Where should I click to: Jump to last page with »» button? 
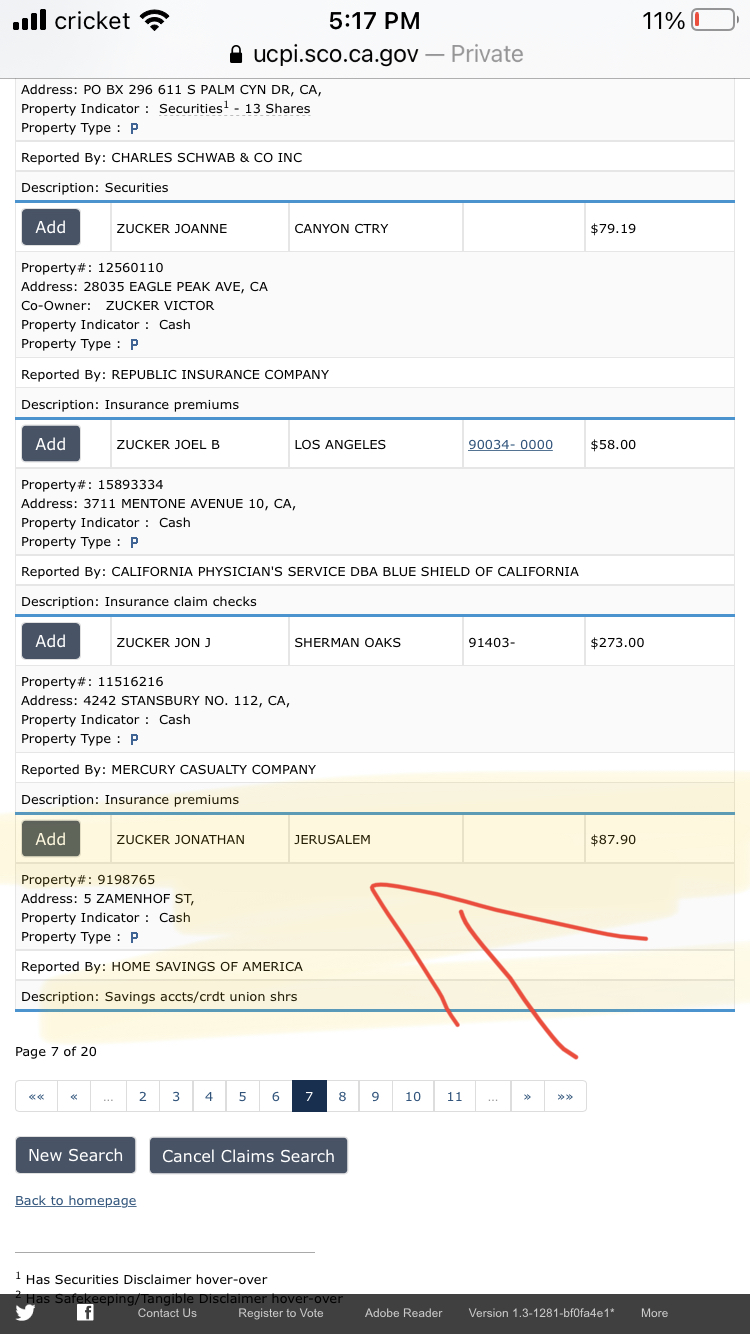(x=565, y=1096)
